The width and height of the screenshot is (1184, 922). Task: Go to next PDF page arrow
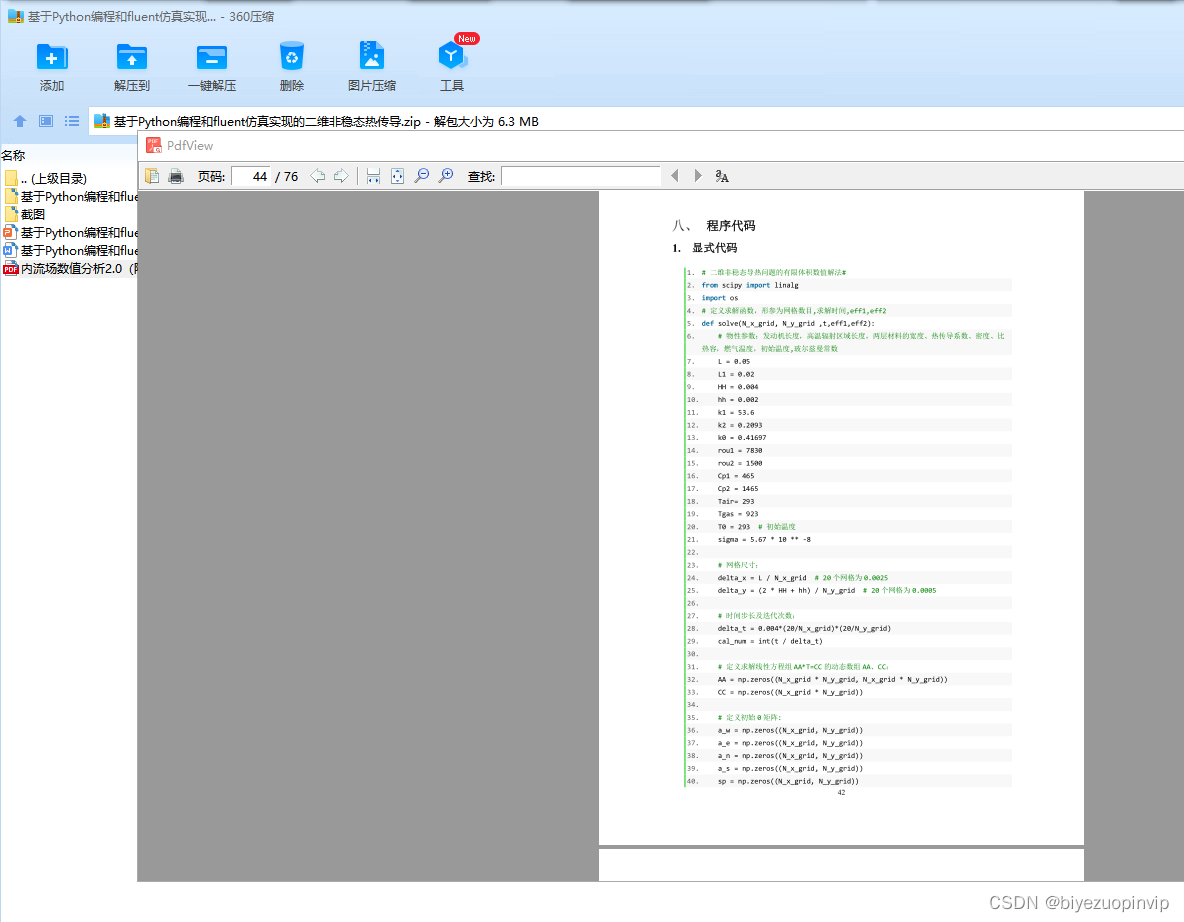341,176
